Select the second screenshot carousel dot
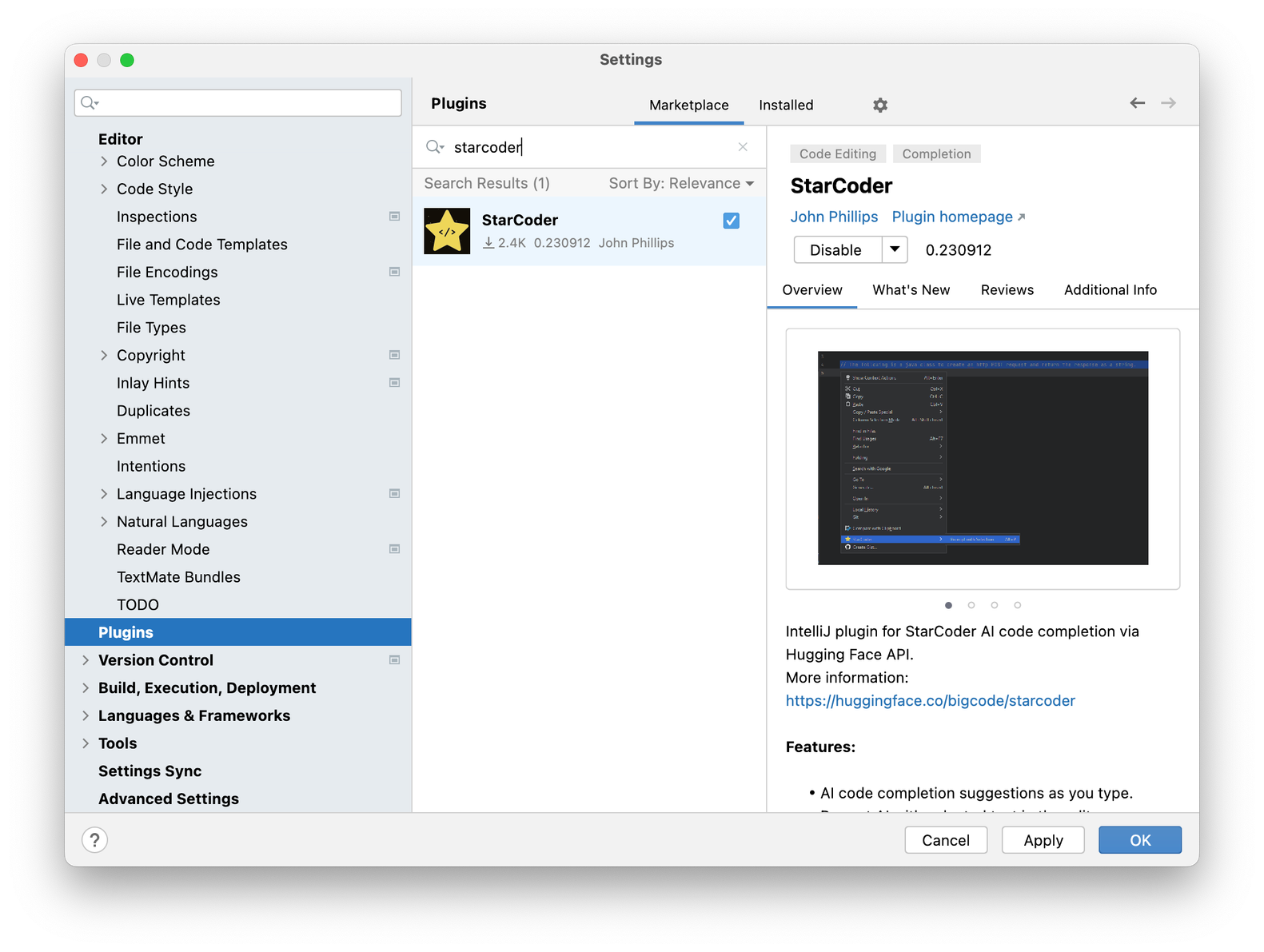This screenshot has width=1264, height=952. 971,605
